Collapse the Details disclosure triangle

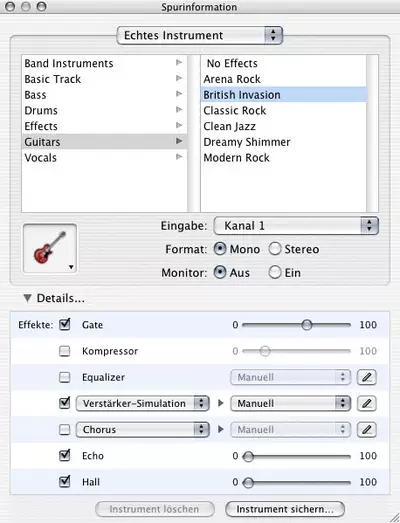point(28,298)
